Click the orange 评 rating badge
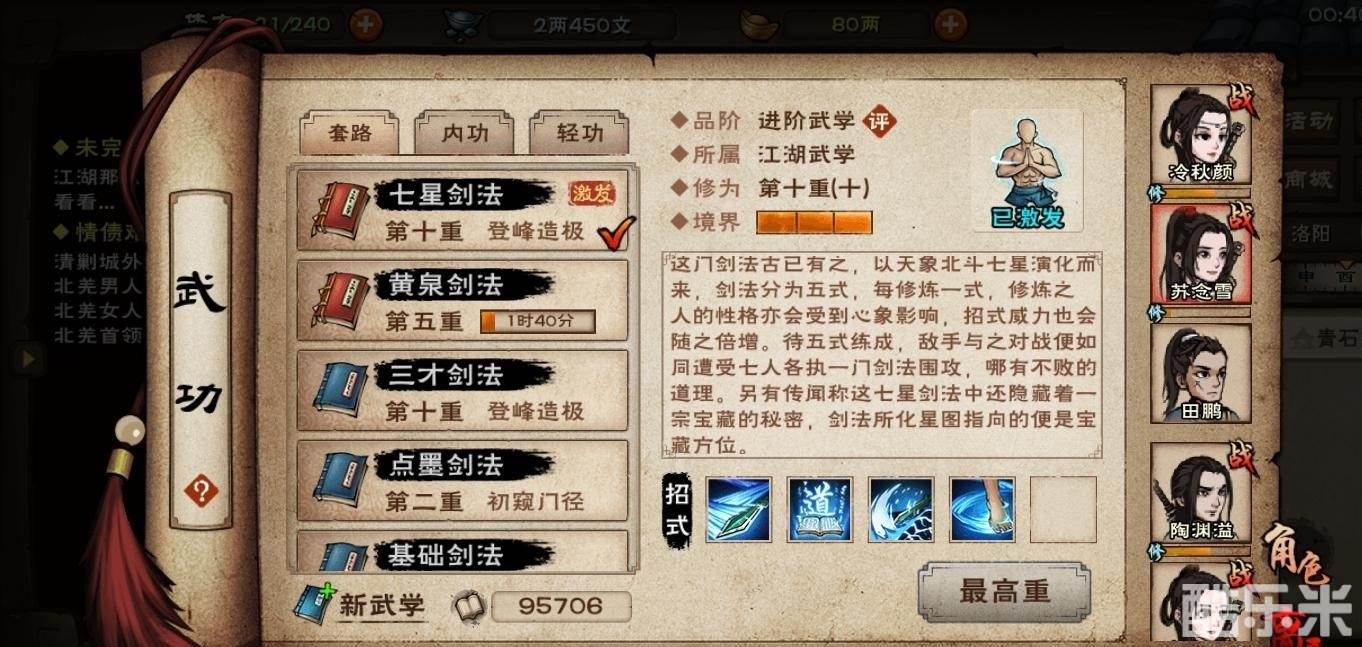This screenshot has width=1362, height=647. (880, 122)
